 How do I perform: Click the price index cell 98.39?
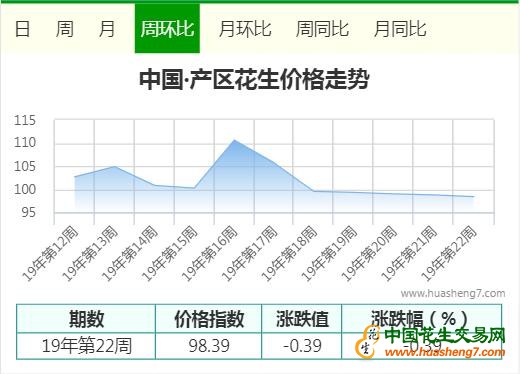(209, 346)
